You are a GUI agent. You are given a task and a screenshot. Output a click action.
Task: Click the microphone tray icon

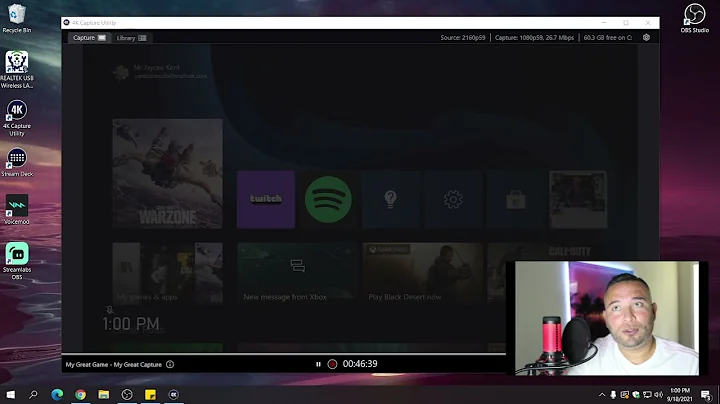(x=613, y=394)
